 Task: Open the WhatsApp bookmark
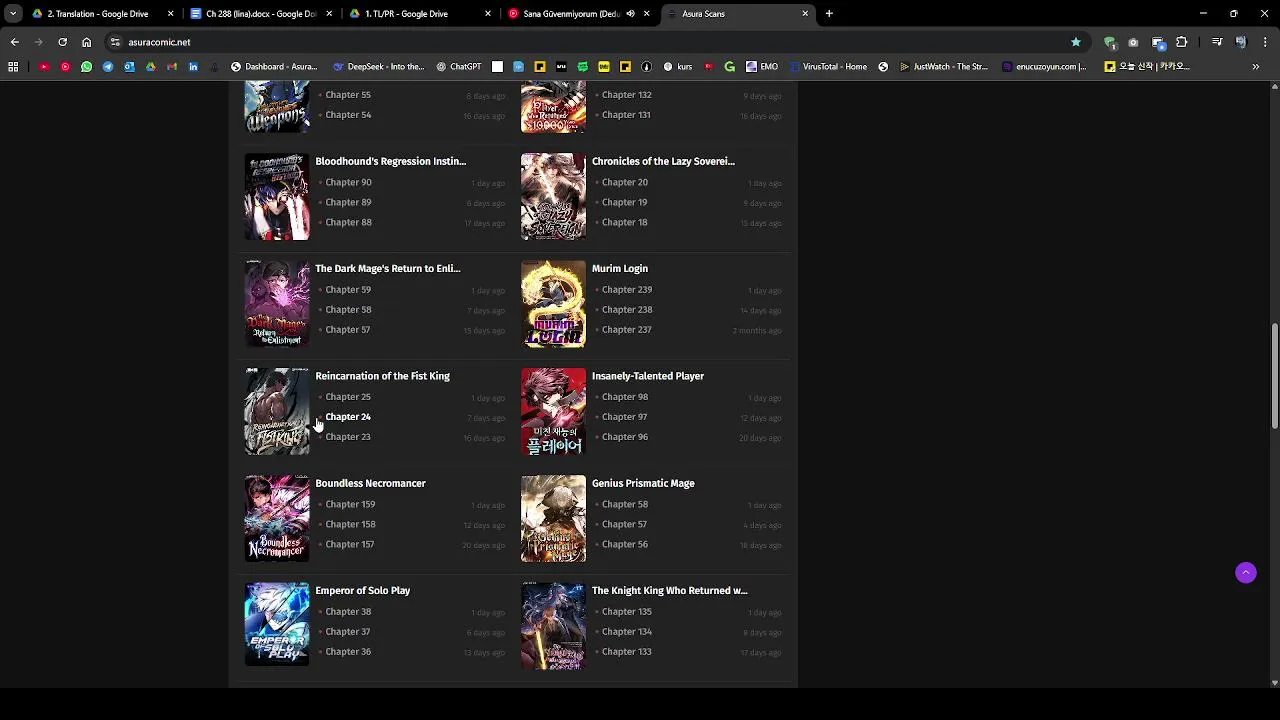tap(86, 67)
